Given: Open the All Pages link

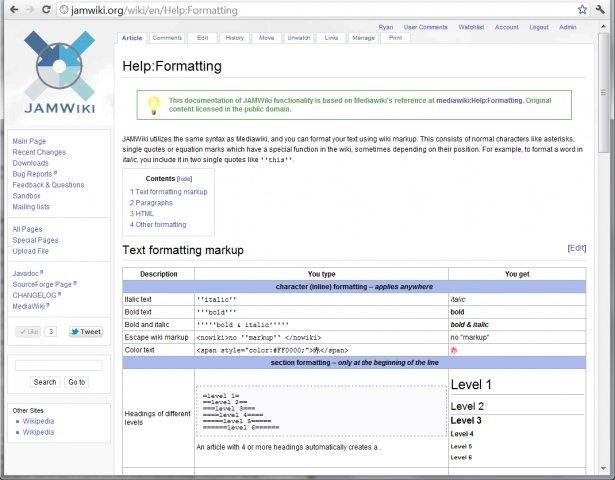Looking at the screenshot, I should pyautogui.click(x=27, y=229).
